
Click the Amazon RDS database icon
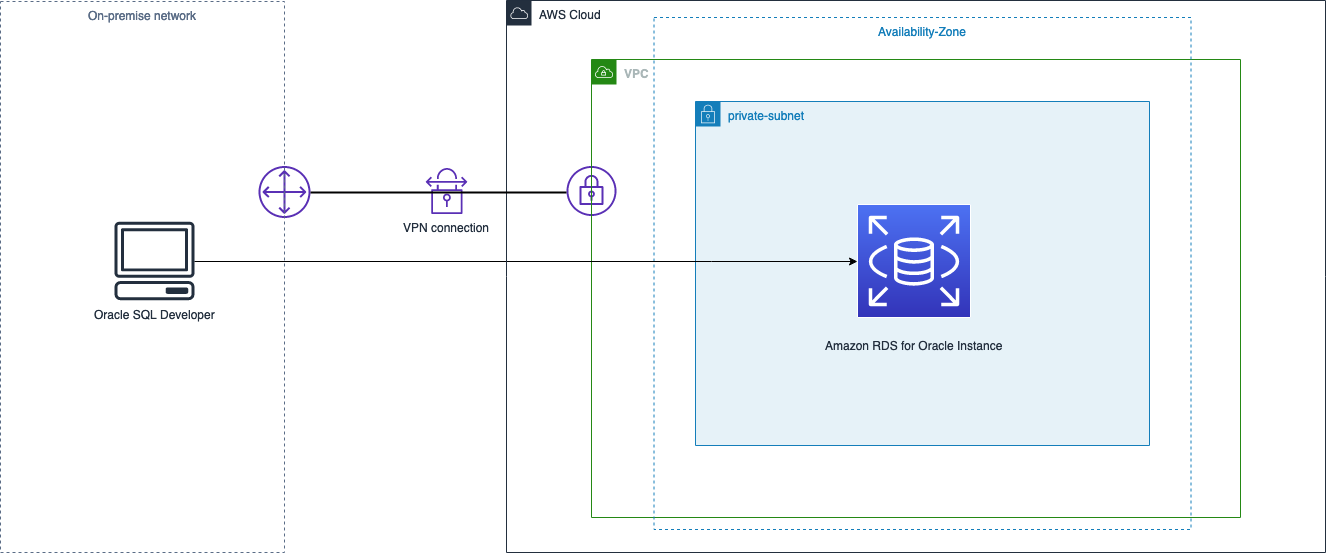[914, 261]
